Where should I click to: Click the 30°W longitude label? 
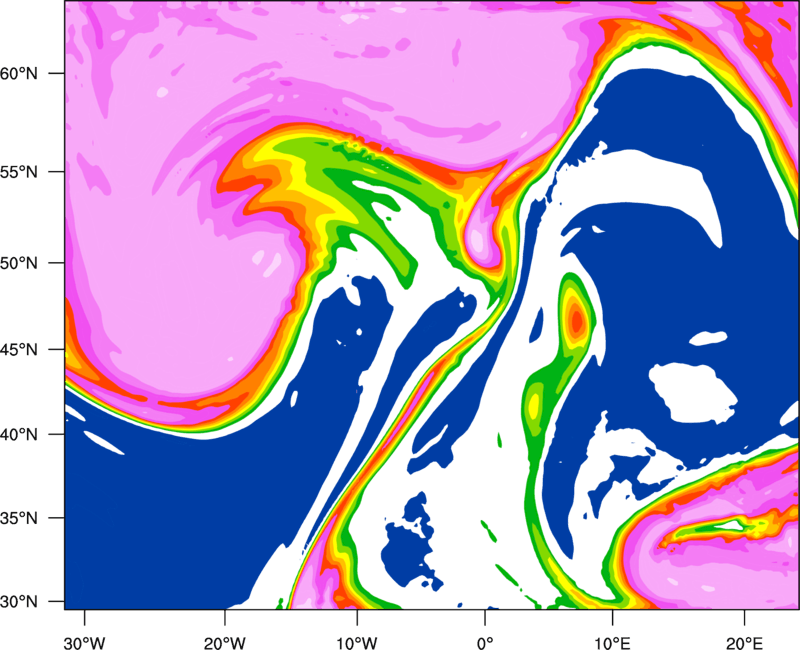point(84,643)
